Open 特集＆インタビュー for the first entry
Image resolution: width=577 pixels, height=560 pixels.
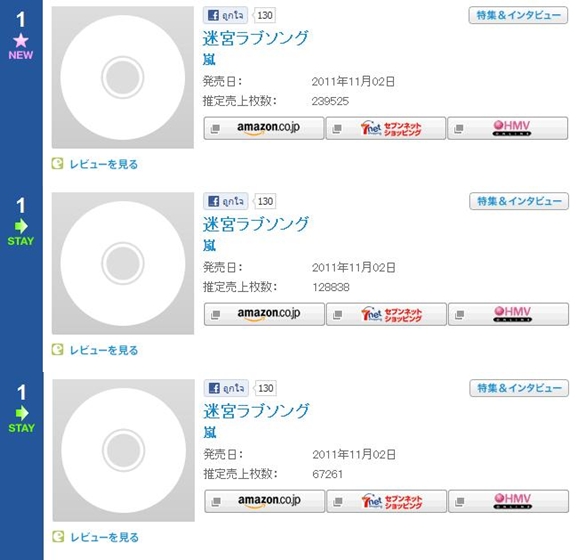click(x=518, y=15)
